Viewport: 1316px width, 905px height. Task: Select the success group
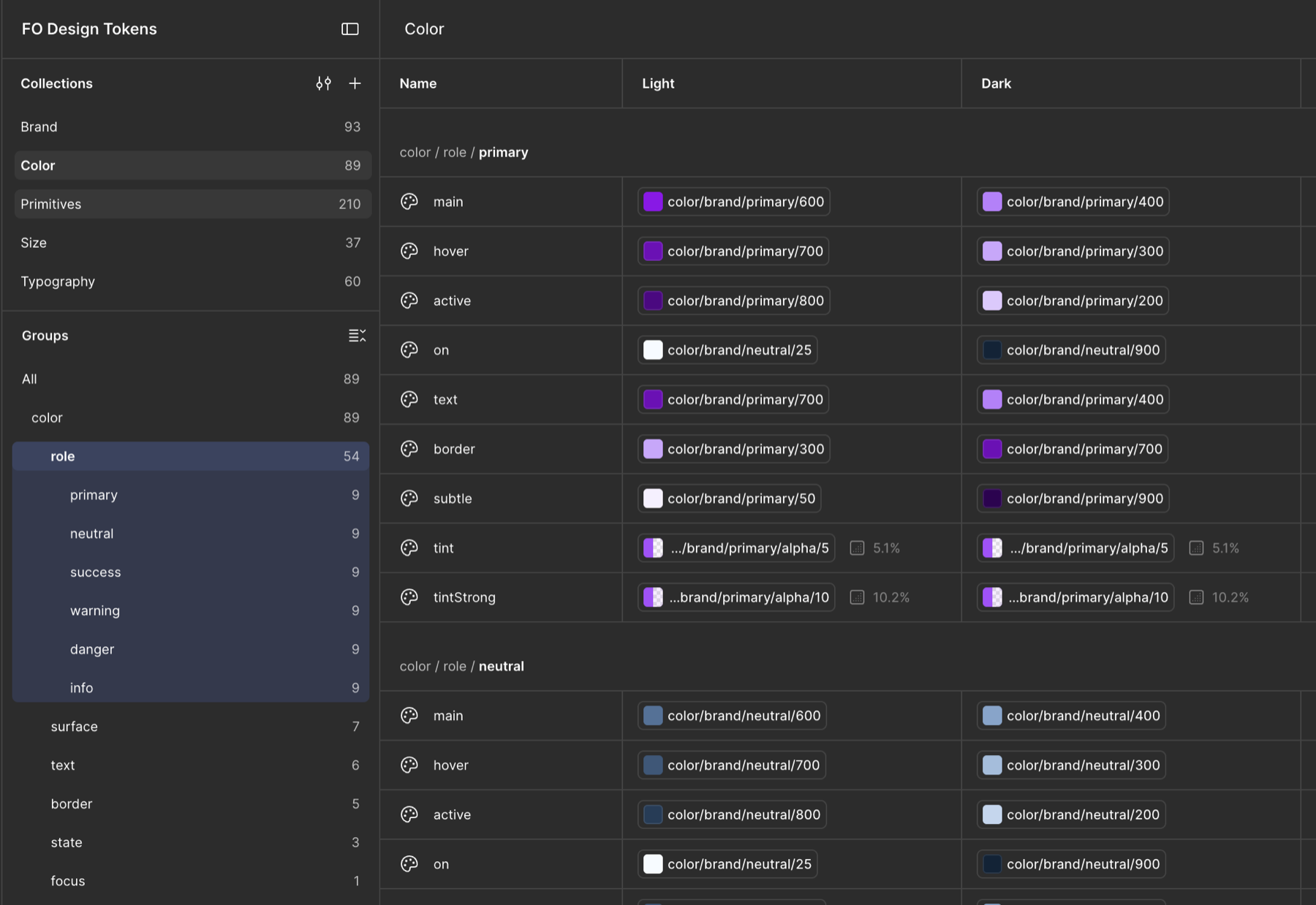191,572
